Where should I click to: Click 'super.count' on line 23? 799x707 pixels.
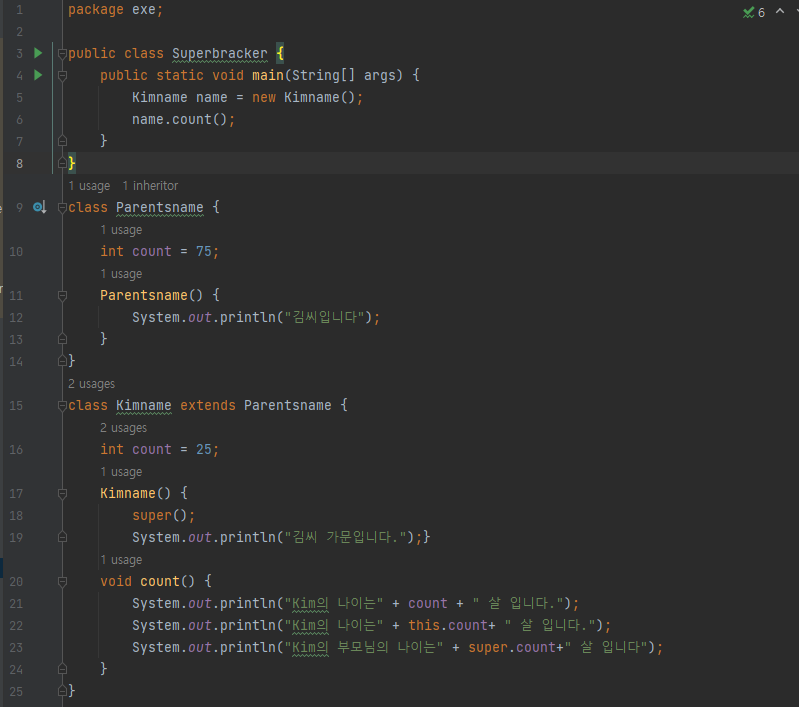click(x=512, y=647)
